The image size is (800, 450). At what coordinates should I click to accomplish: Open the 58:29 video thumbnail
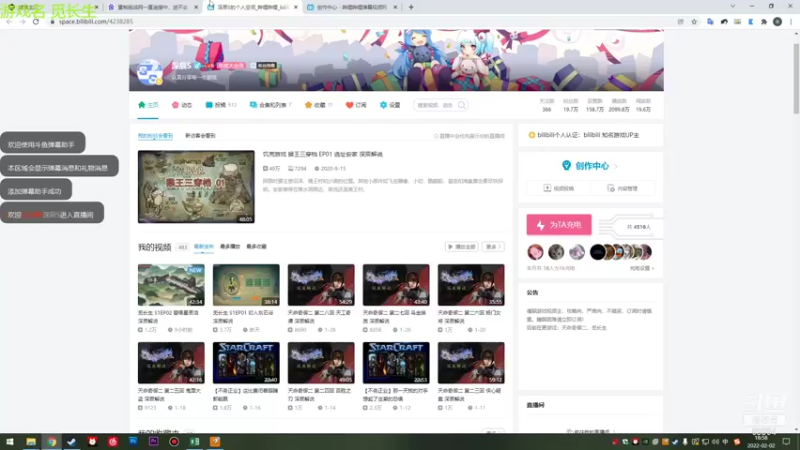[321, 285]
